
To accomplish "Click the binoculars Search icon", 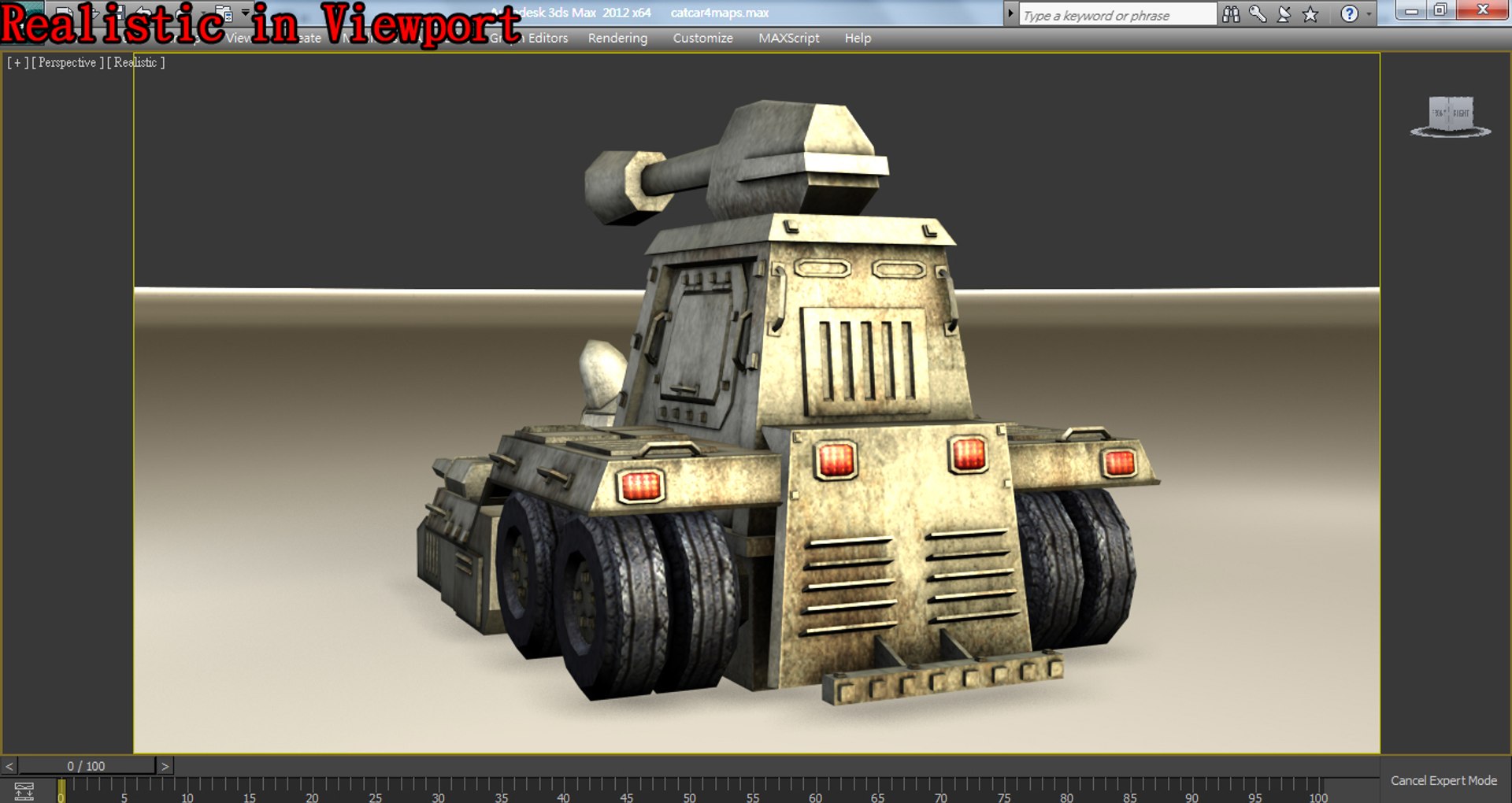I will pyautogui.click(x=1231, y=14).
